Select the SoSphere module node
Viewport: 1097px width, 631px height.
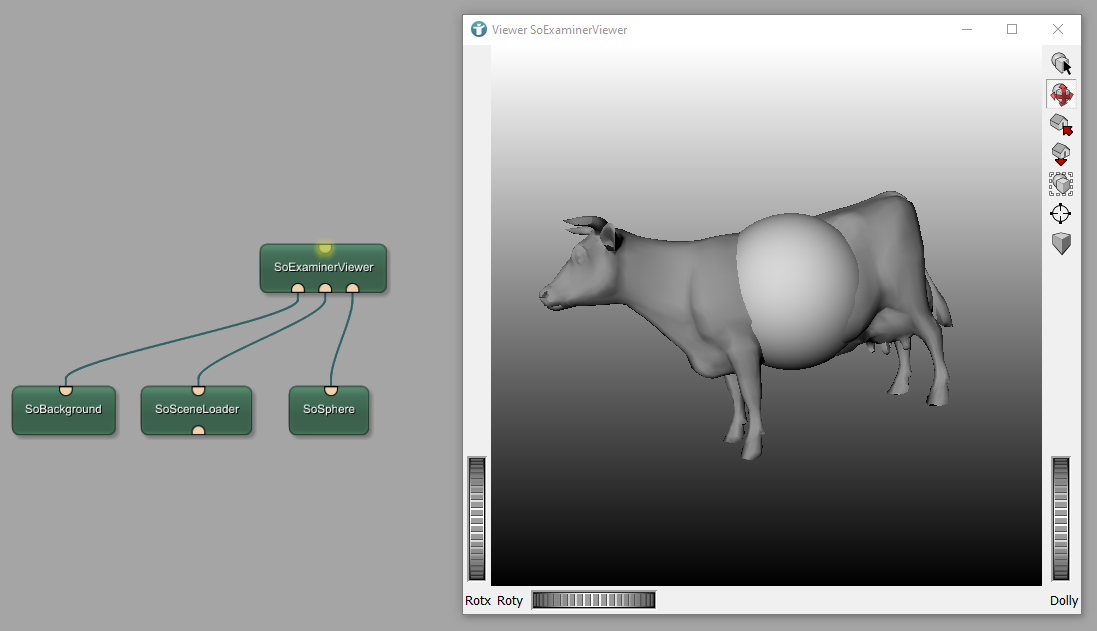tap(329, 410)
